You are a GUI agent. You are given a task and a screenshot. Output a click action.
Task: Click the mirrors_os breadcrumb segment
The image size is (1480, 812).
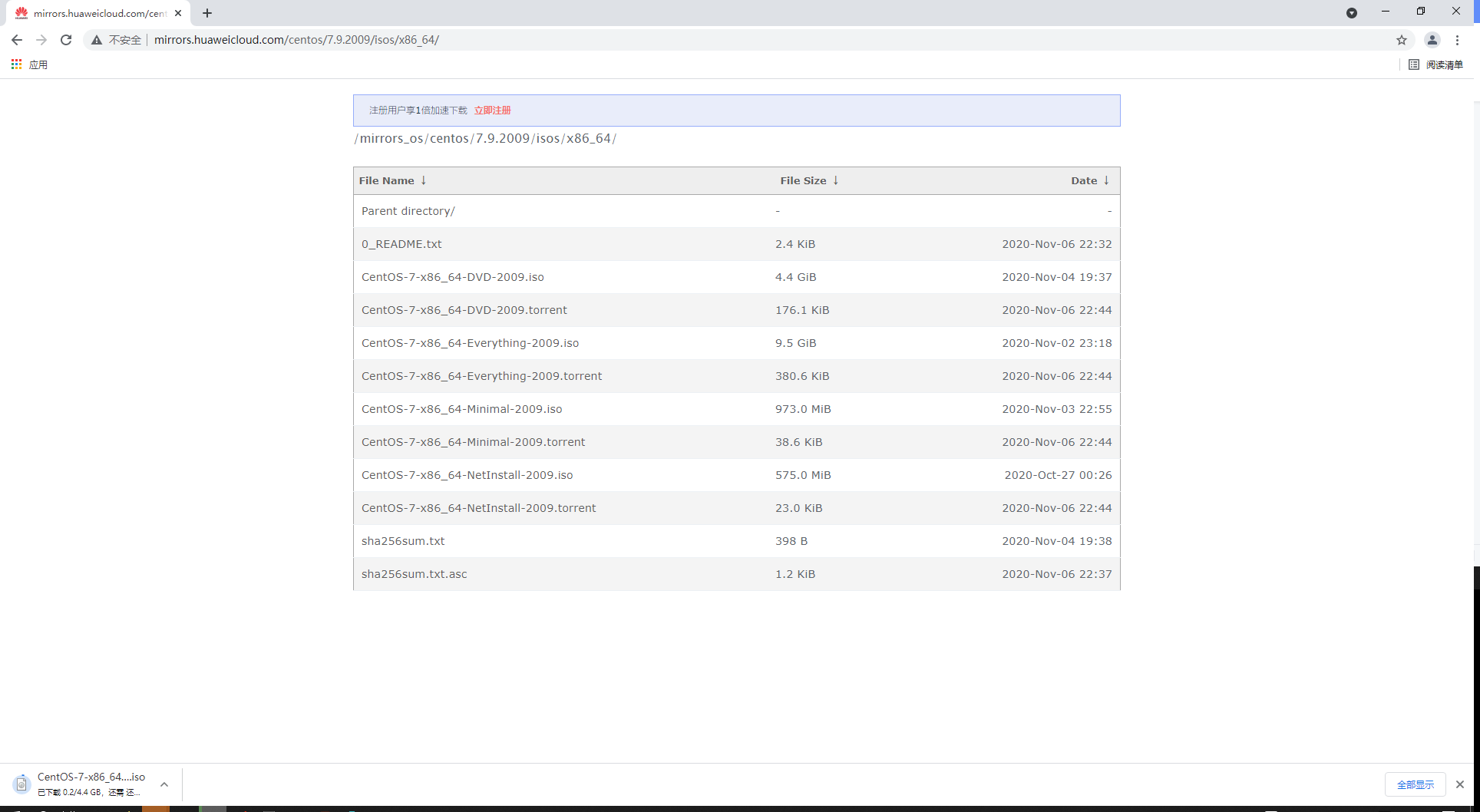click(391, 139)
